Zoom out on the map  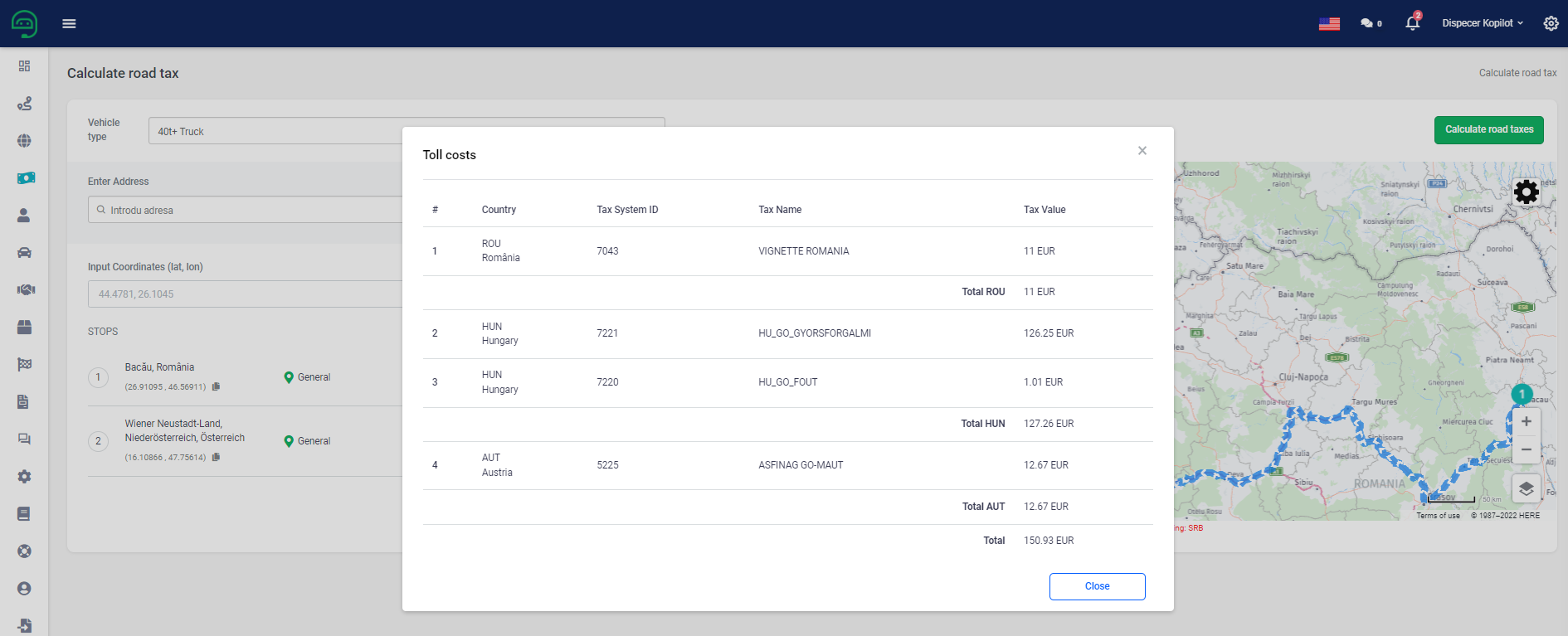tap(1526, 449)
